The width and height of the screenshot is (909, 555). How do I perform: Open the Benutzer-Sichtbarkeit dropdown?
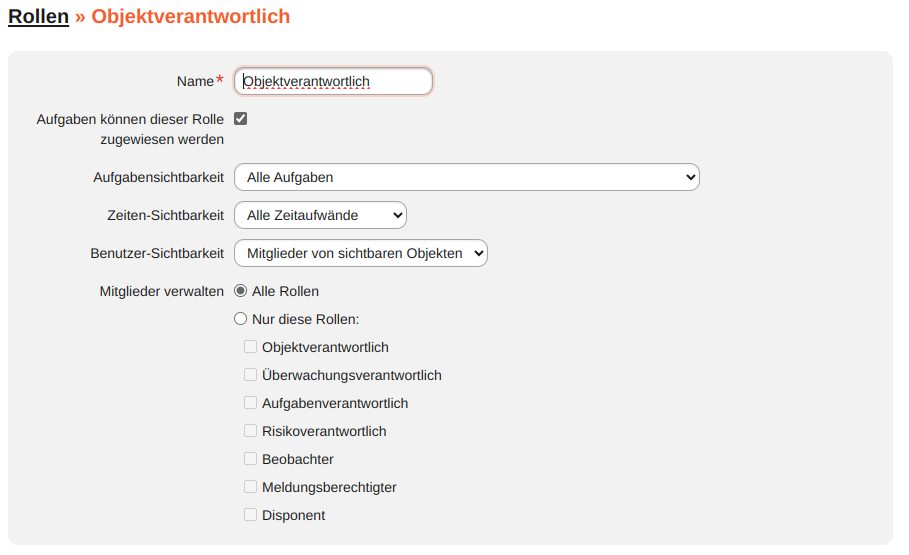point(360,253)
